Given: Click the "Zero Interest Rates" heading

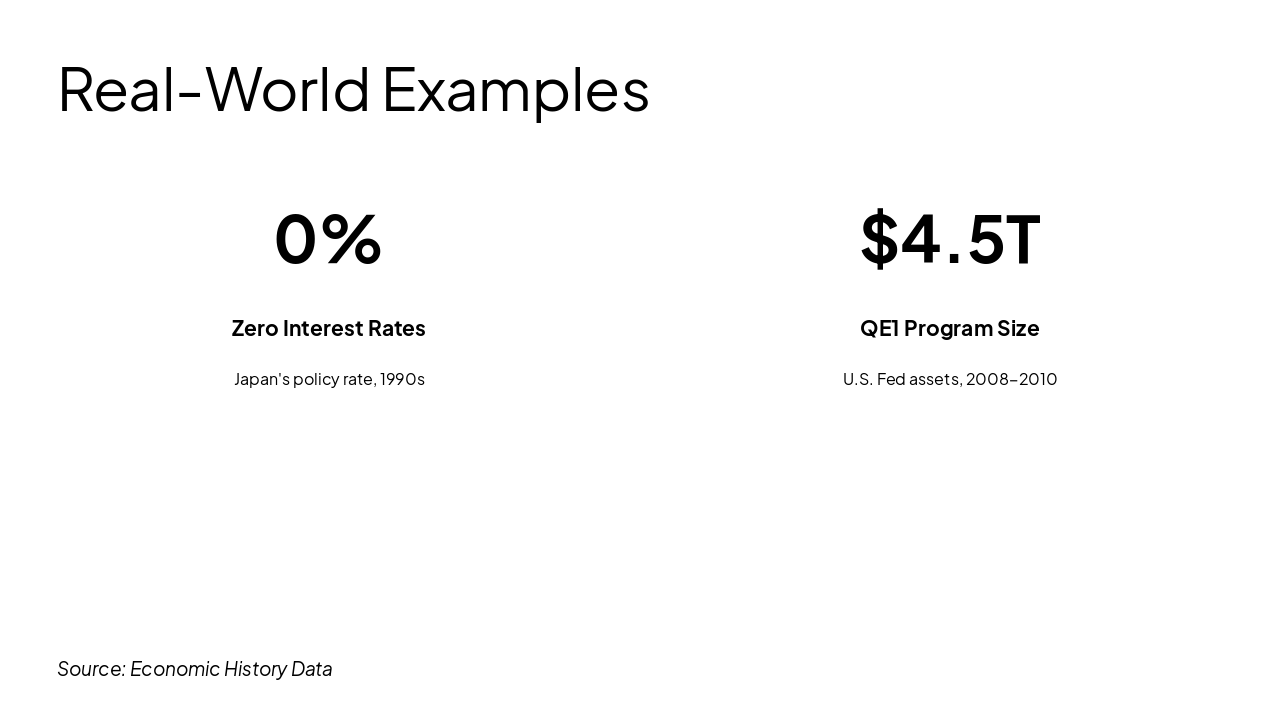Looking at the screenshot, I should click(x=328, y=328).
